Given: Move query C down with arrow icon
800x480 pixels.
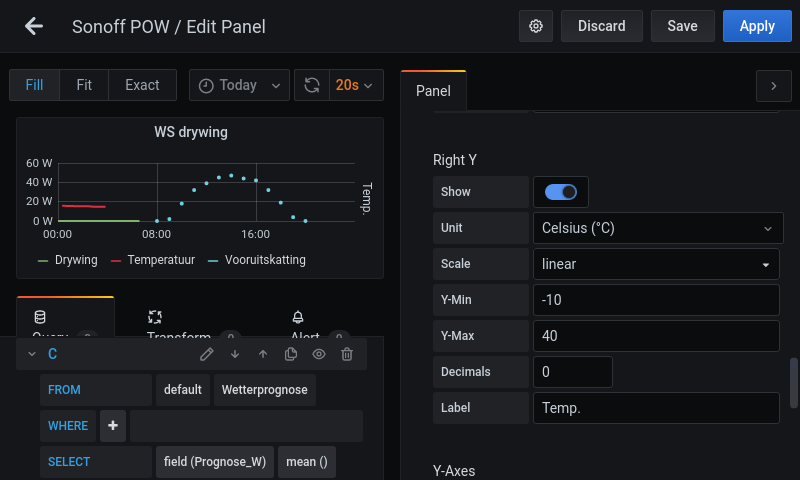Looking at the screenshot, I should tap(235, 354).
